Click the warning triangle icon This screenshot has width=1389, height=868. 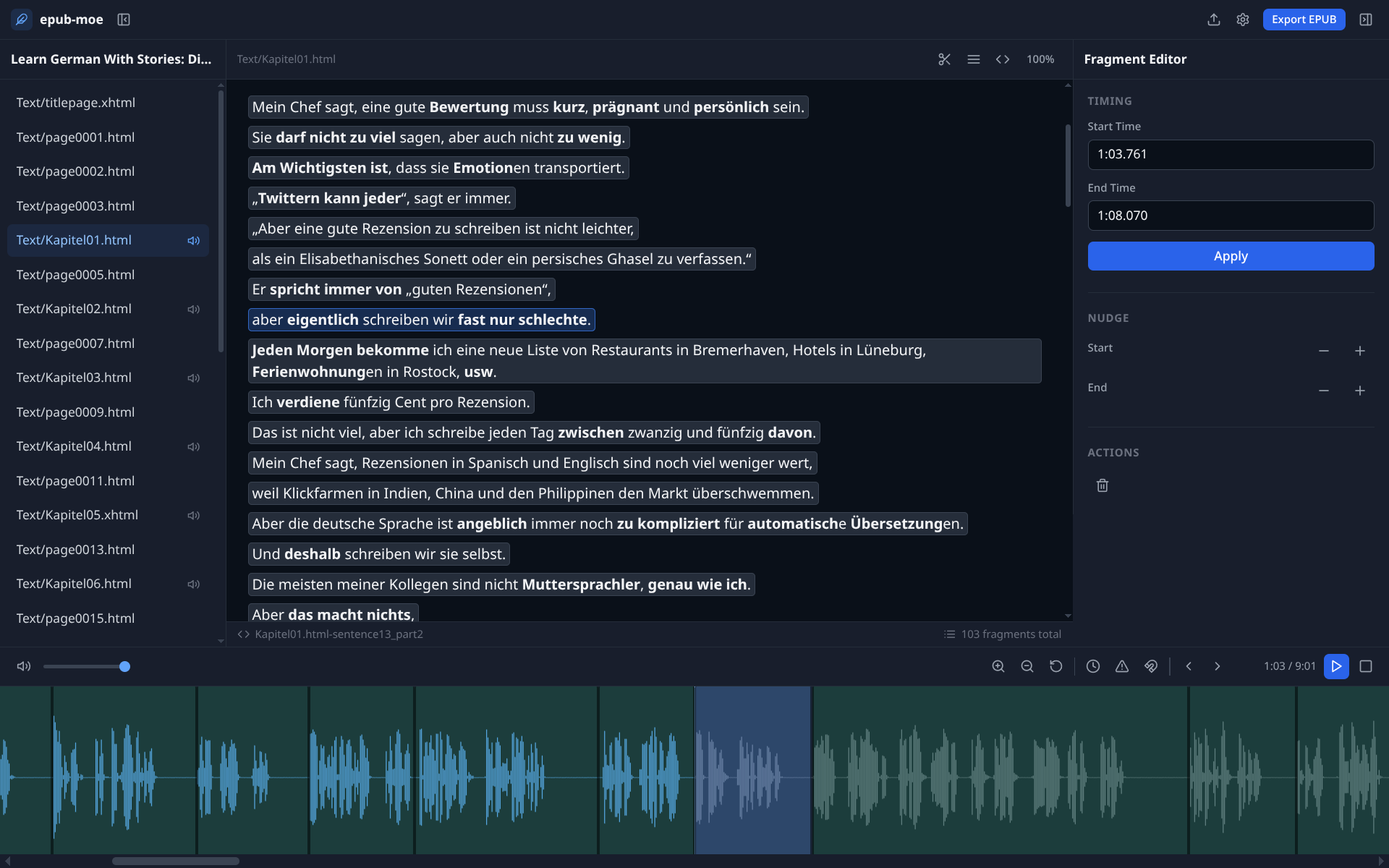[1122, 666]
